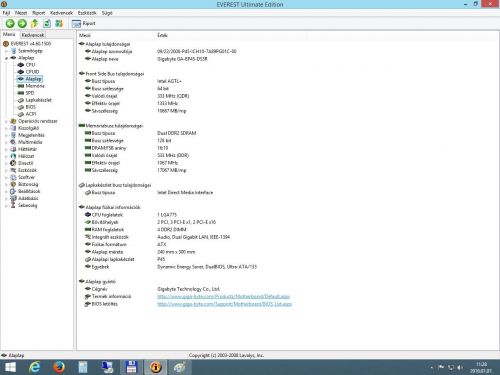Open the BIOS letöltés download link
The height and width of the screenshot is (375, 500).
coord(224,304)
